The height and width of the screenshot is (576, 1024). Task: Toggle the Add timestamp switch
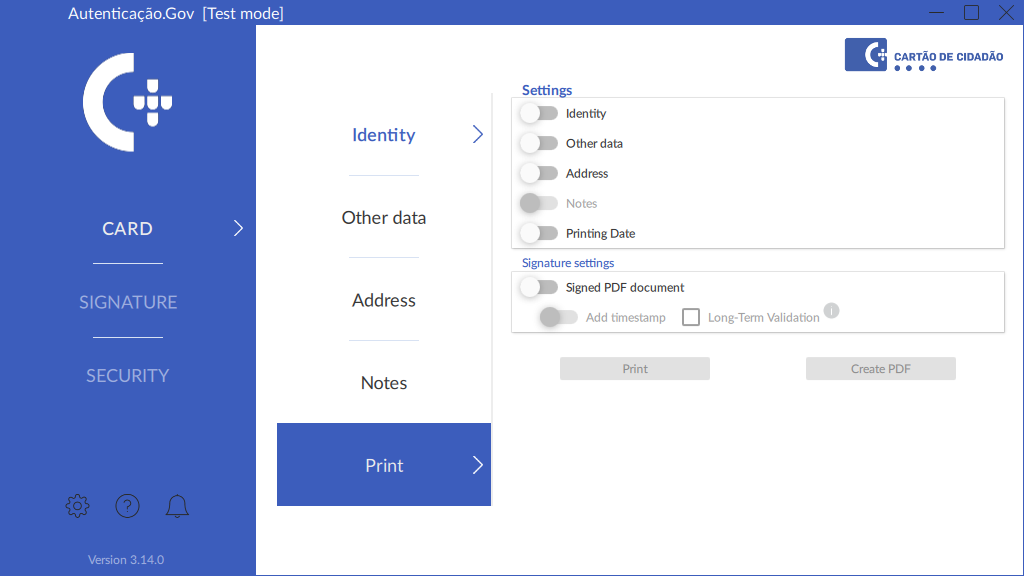pos(559,317)
